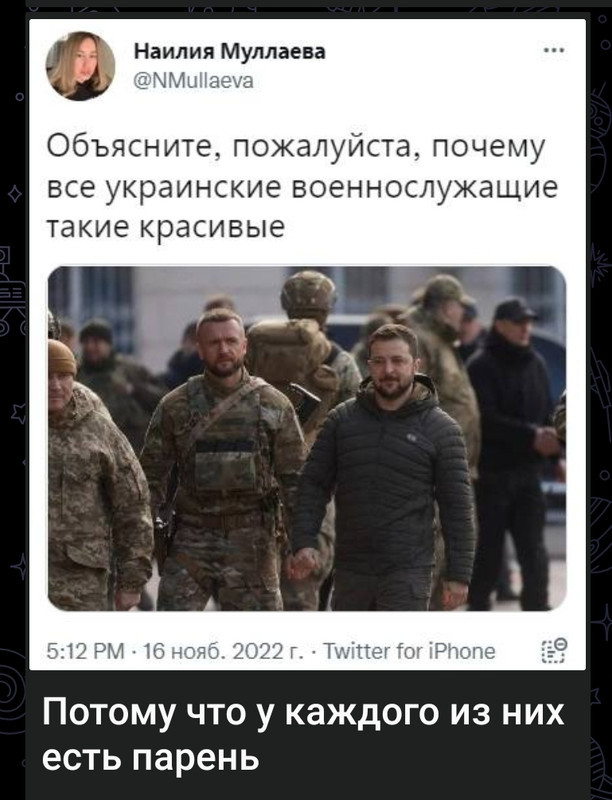Viewport: 612px width, 800px height.
Task: Click the man wearing black cap in photo
Action: pyautogui.click(x=513, y=454)
